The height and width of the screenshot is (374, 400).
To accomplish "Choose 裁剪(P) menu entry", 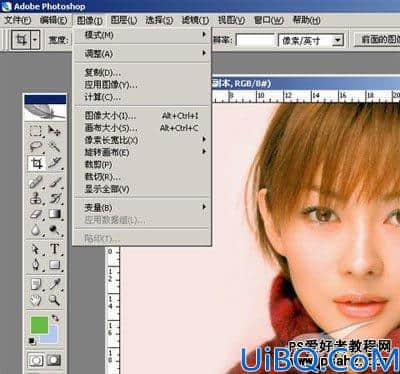I will [142, 165].
